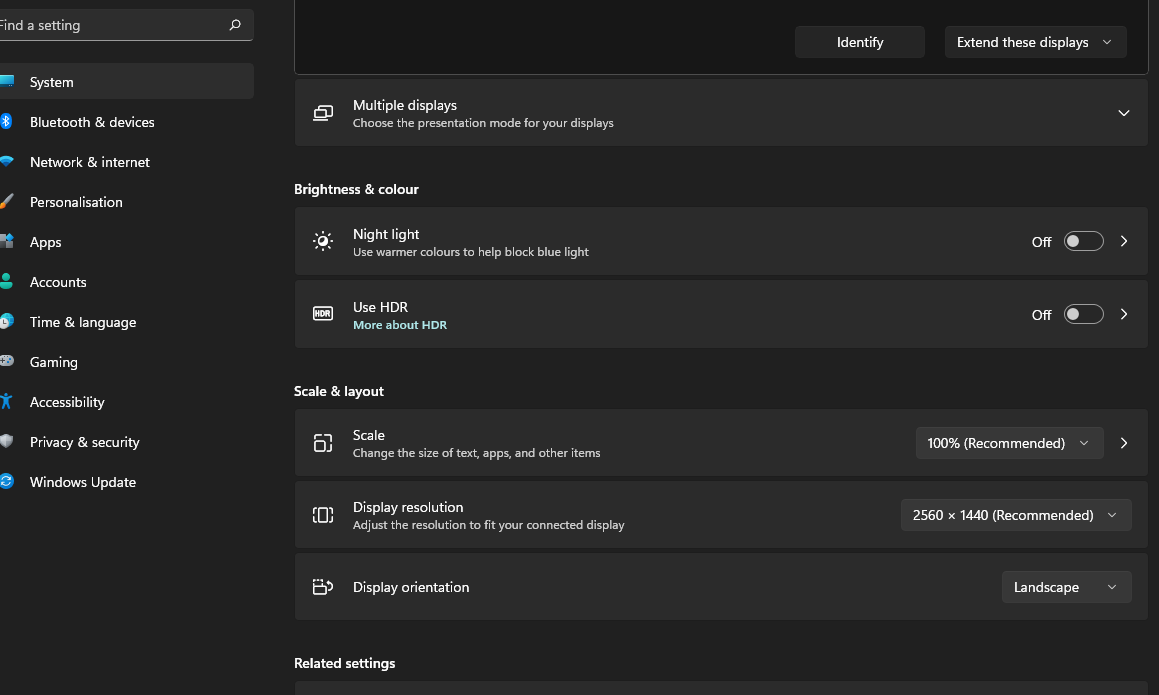Click the Multiple displays monitor icon
The image size is (1159, 695).
(x=323, y=113)
